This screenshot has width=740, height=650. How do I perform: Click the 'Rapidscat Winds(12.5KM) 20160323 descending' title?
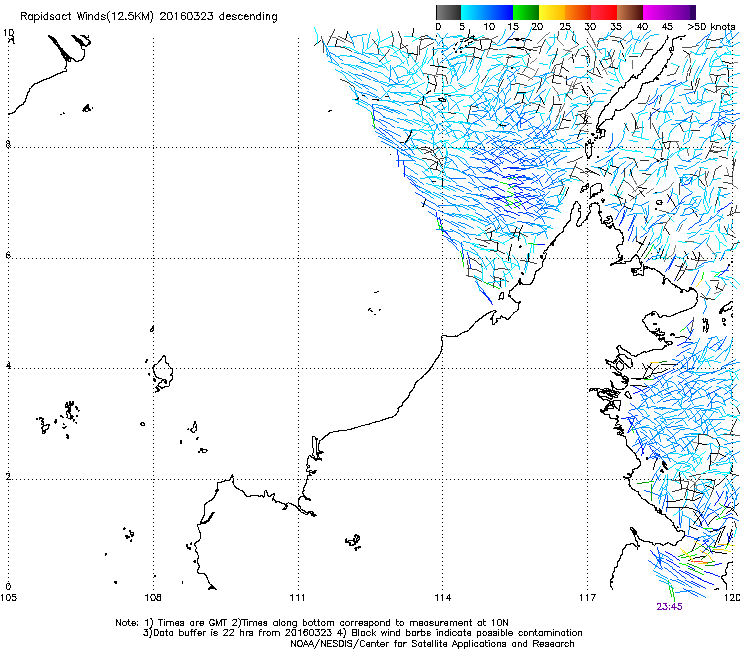click(x=149, y=17)
